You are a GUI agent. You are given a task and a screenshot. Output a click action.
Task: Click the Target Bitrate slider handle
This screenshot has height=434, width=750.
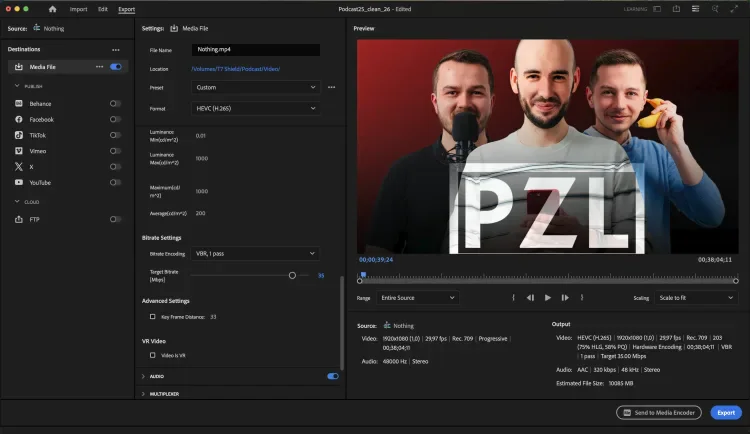[292, 275]
